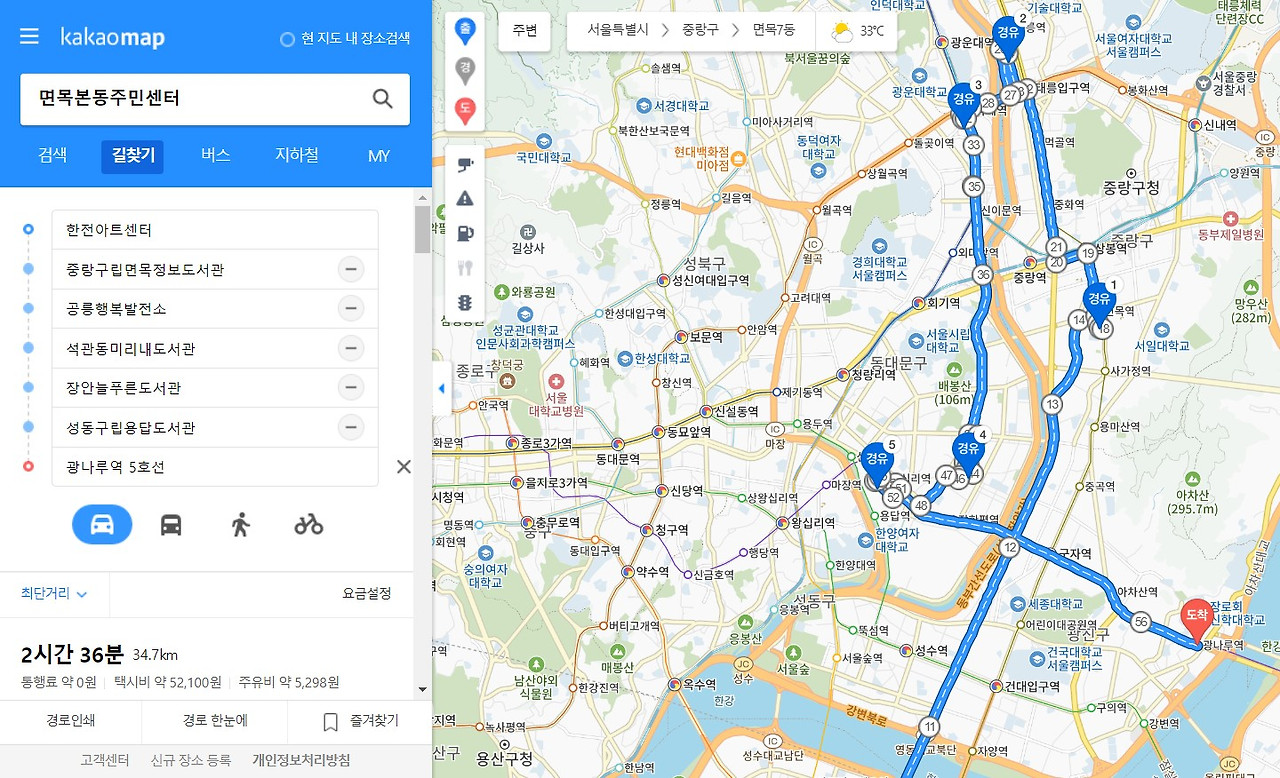Select bus transit route mode
1280x778 pixels.
pos(171,524)
